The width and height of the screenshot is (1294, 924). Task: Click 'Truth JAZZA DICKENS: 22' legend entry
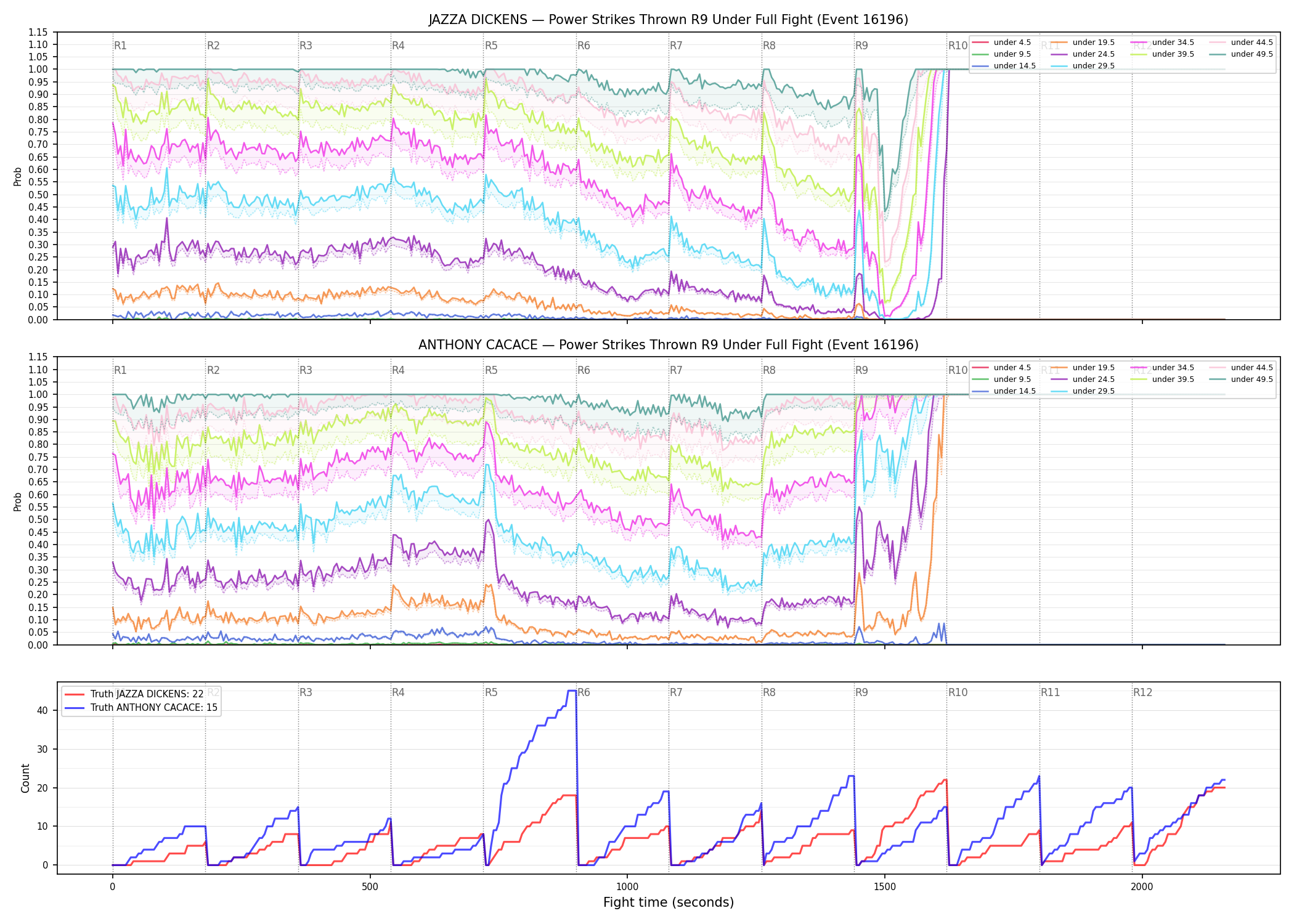[x=134, y=694]
